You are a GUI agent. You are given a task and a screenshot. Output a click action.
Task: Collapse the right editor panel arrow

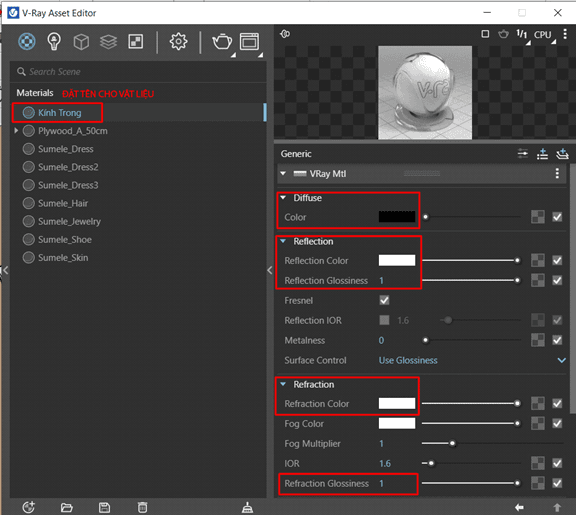[x=270, y=271]
